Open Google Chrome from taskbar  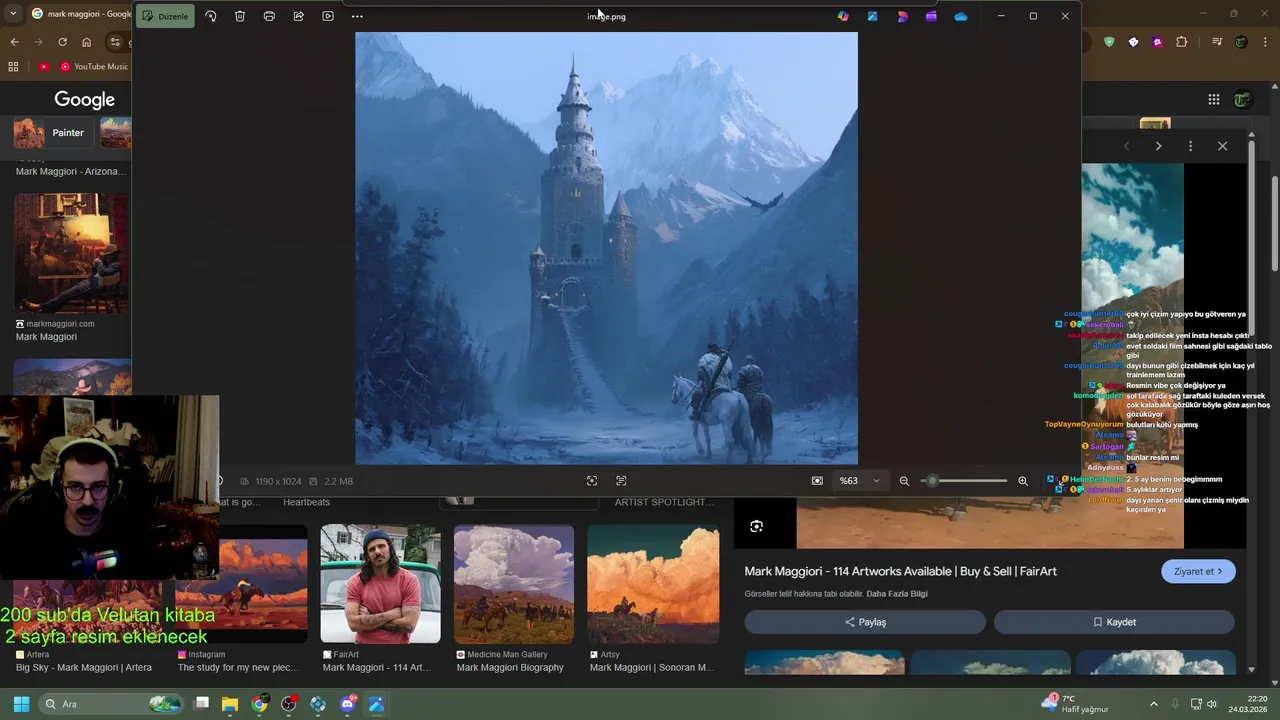click(259, 704)
